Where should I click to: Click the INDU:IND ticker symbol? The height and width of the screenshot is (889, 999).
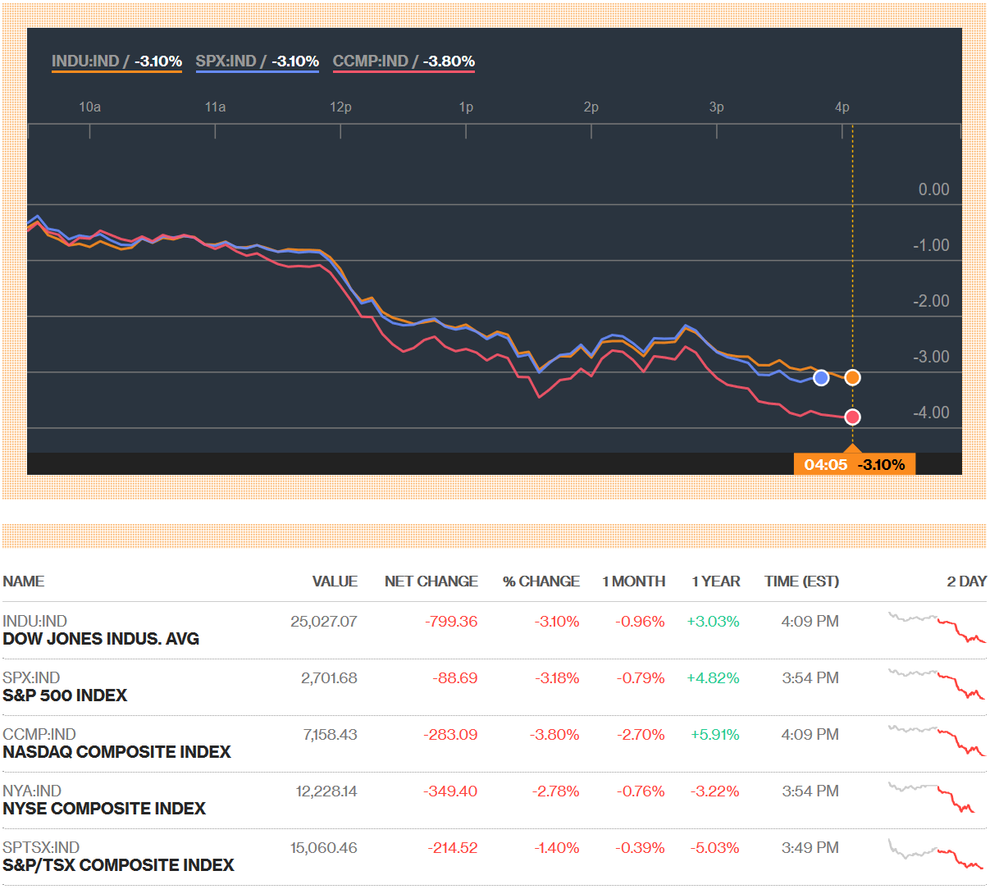34,621
